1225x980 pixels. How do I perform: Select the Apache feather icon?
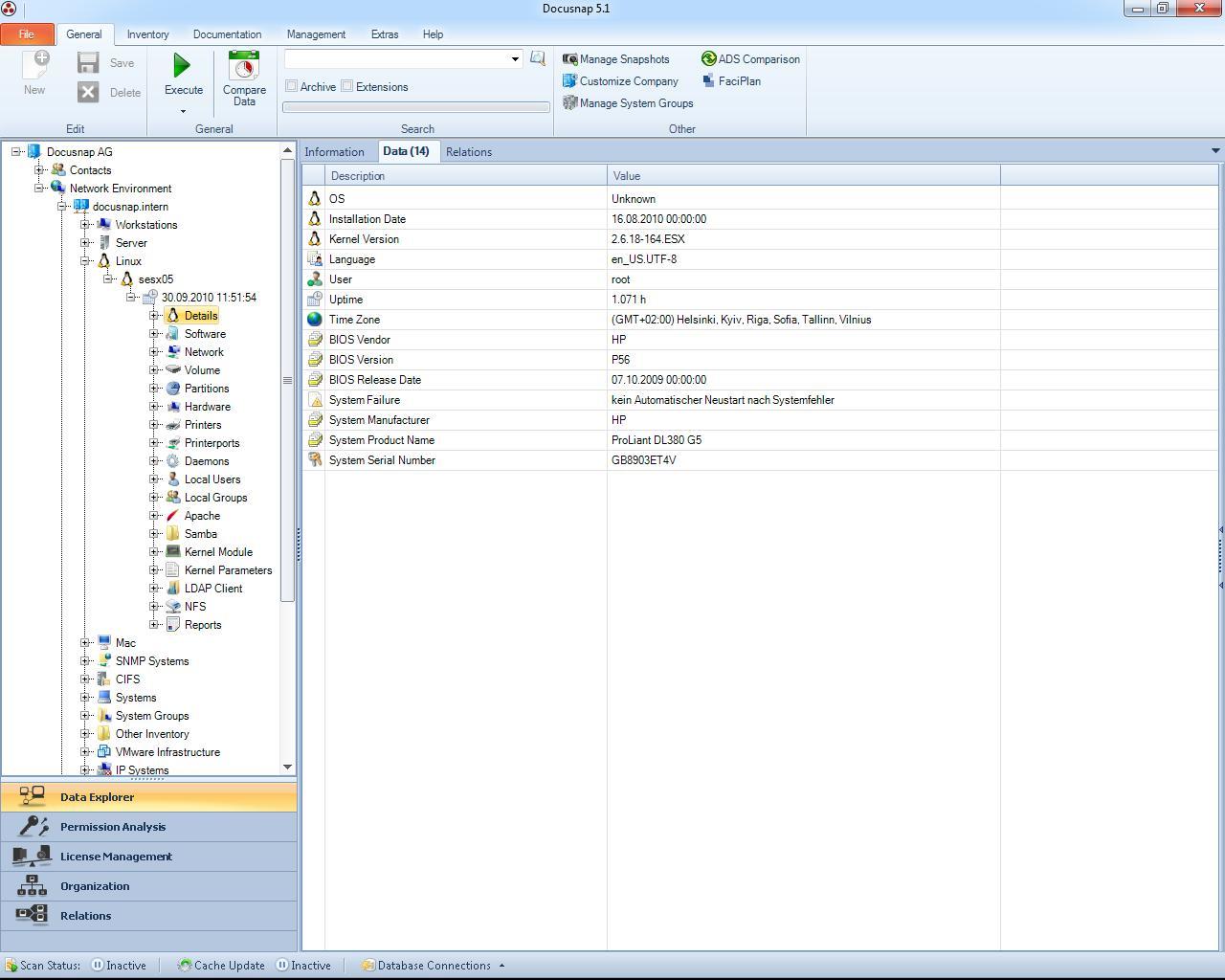172,516
